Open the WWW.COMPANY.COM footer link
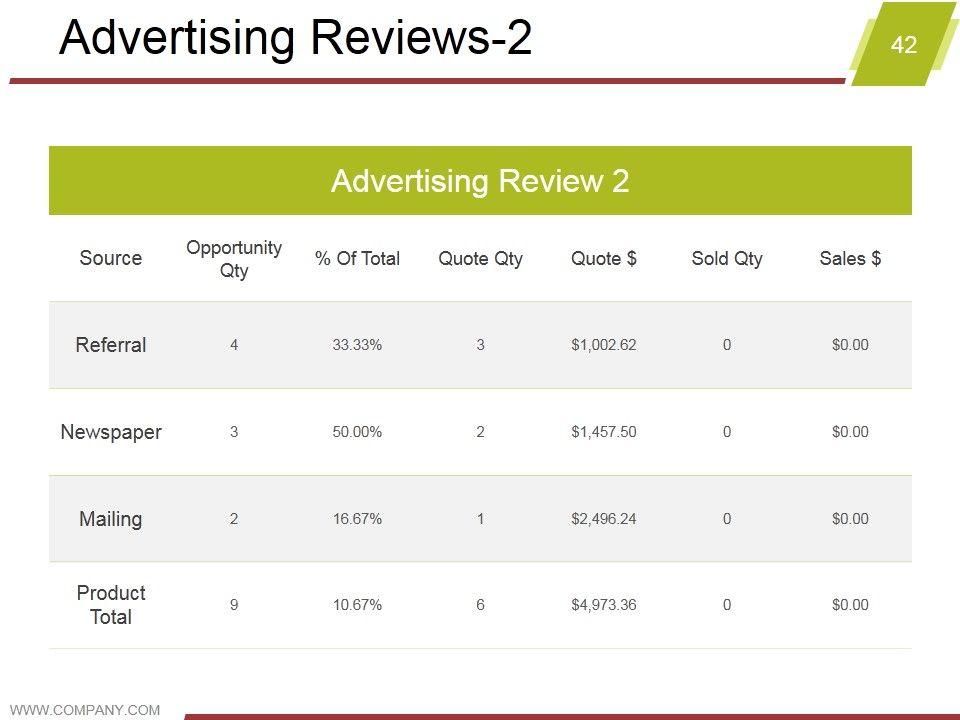The height and width of the screenshot is (720, 960). pos(85,710)
